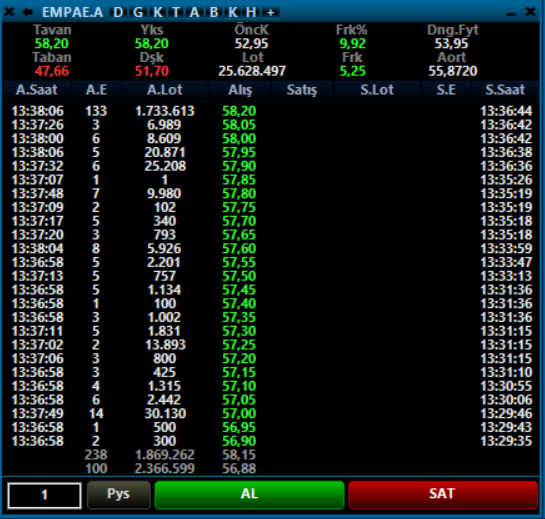Viewport: 545px width, 519px height.
Task: Click the bid time 13:37:17
Action: [x=38, y=221]
